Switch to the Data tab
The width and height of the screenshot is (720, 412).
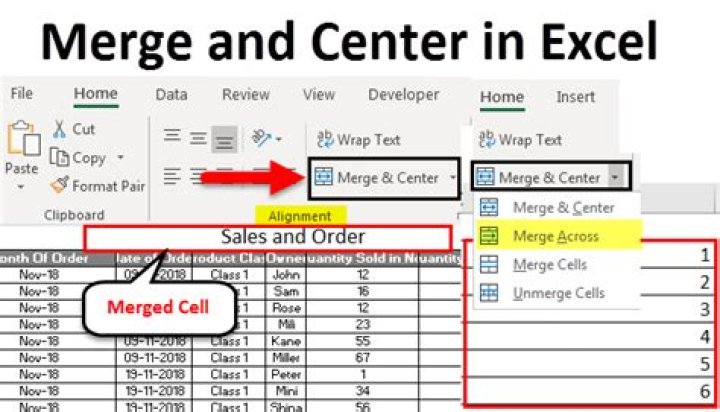[171, 95]
